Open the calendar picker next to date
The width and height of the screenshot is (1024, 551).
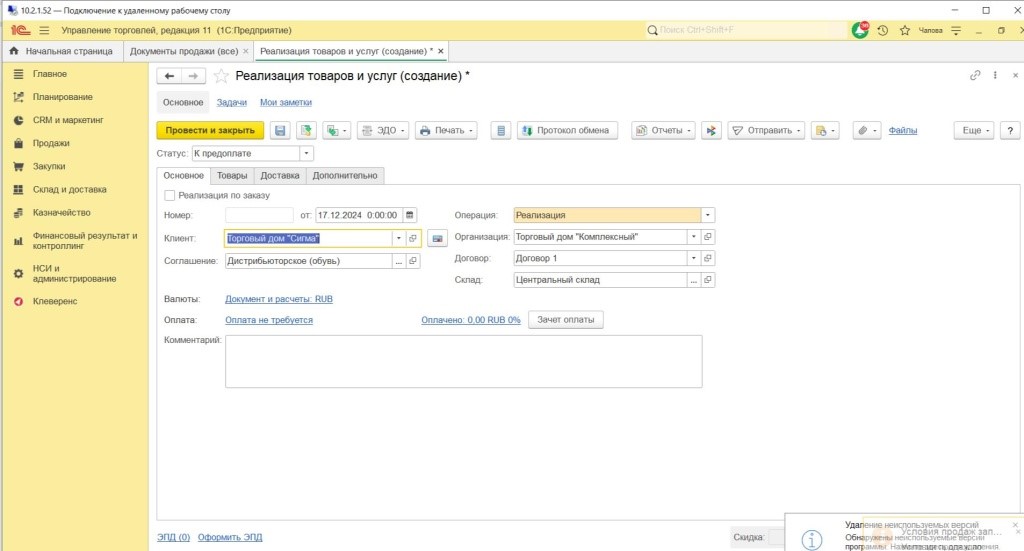[x=410, y=215]
